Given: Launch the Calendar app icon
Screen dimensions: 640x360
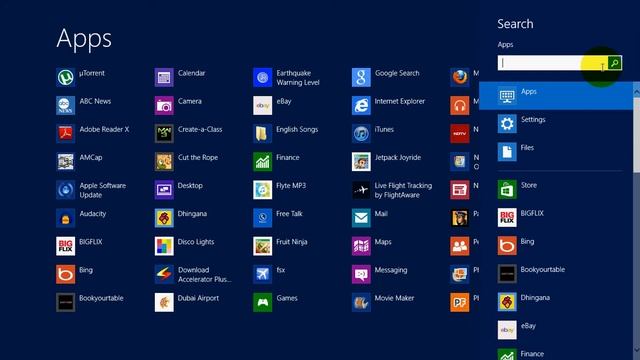Looking at the screenshot, I should click(164, 77).
